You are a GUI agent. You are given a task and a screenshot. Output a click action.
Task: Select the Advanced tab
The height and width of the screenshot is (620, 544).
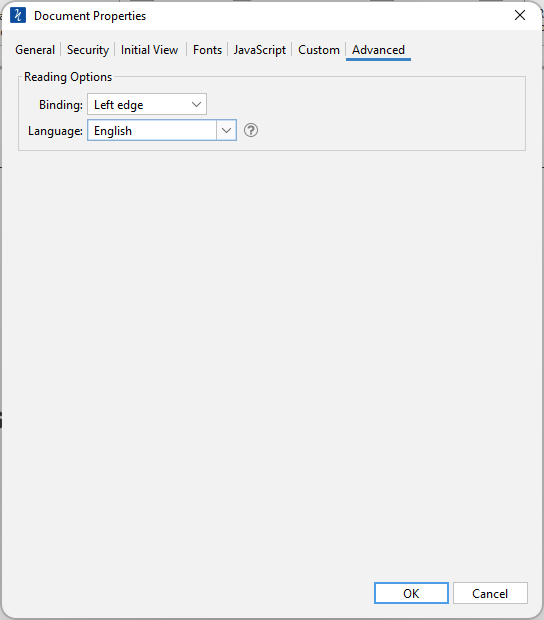point(378,50)
